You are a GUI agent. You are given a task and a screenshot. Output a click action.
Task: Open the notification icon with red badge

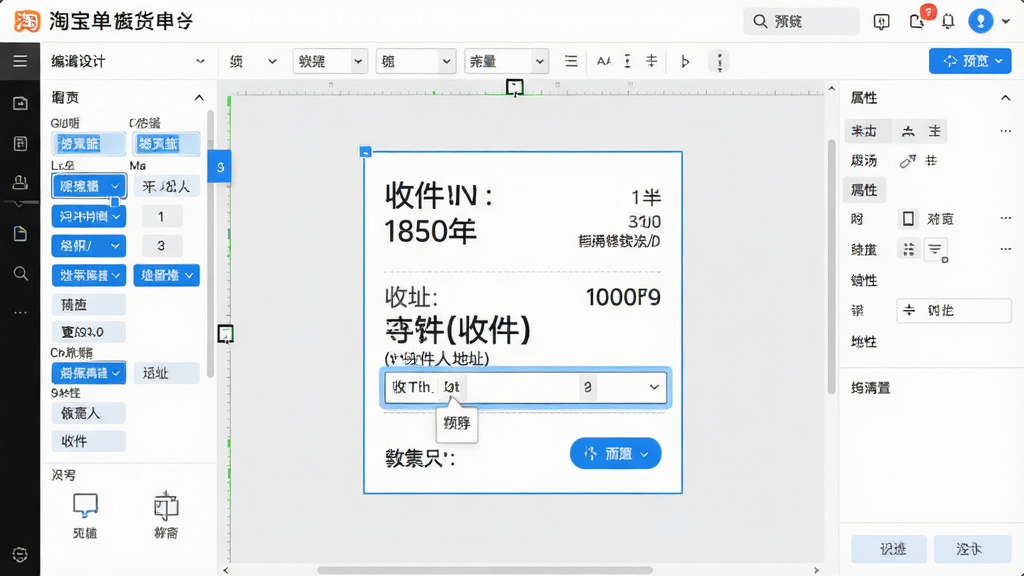918,20
